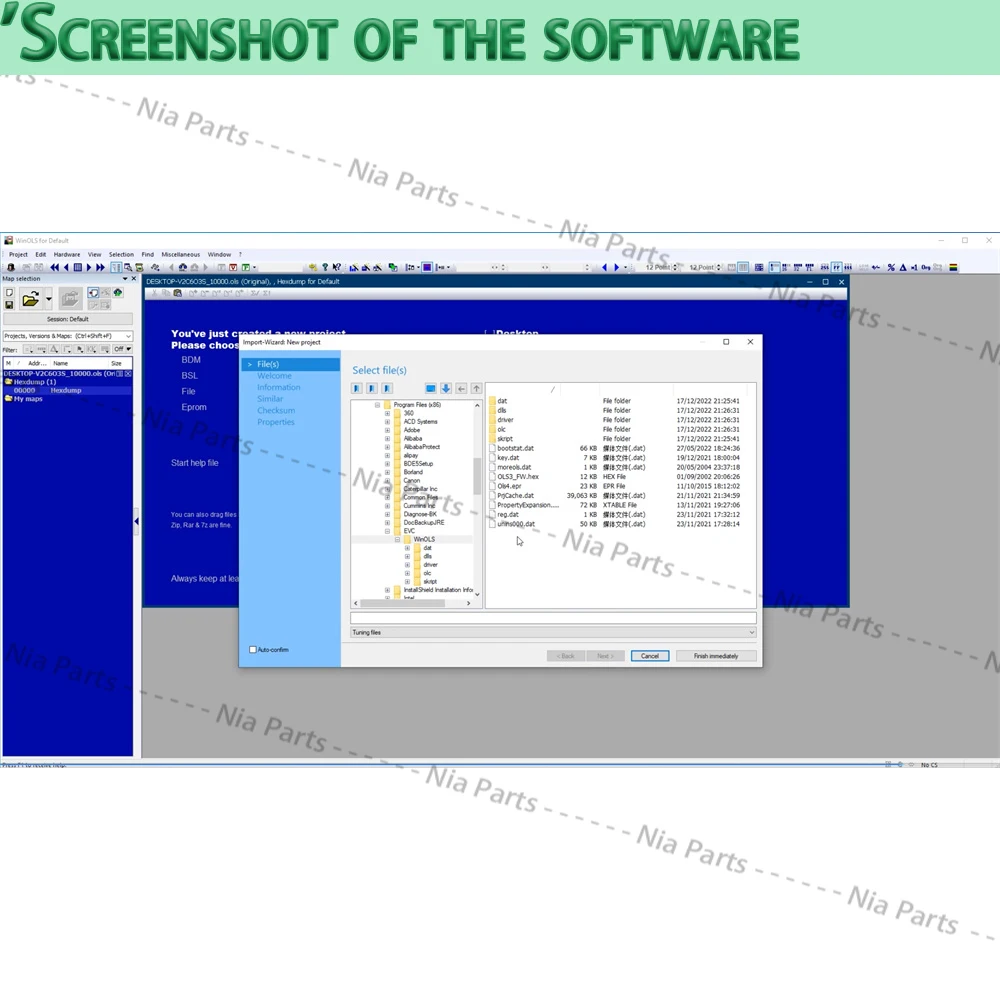Viewport: 1000px width, 1000px height.
Task: Go back using the left-arrow icon in the wizard
Action: [461, 388]
